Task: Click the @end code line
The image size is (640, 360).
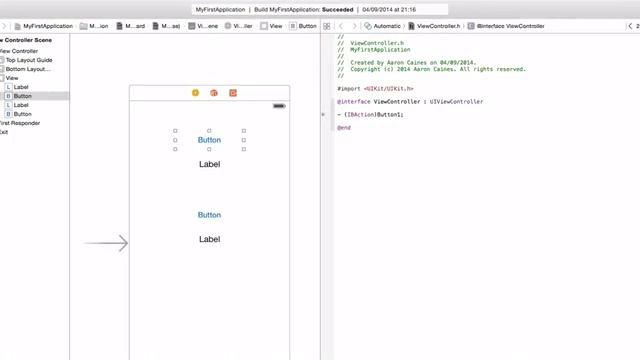Action: (344, 128)
